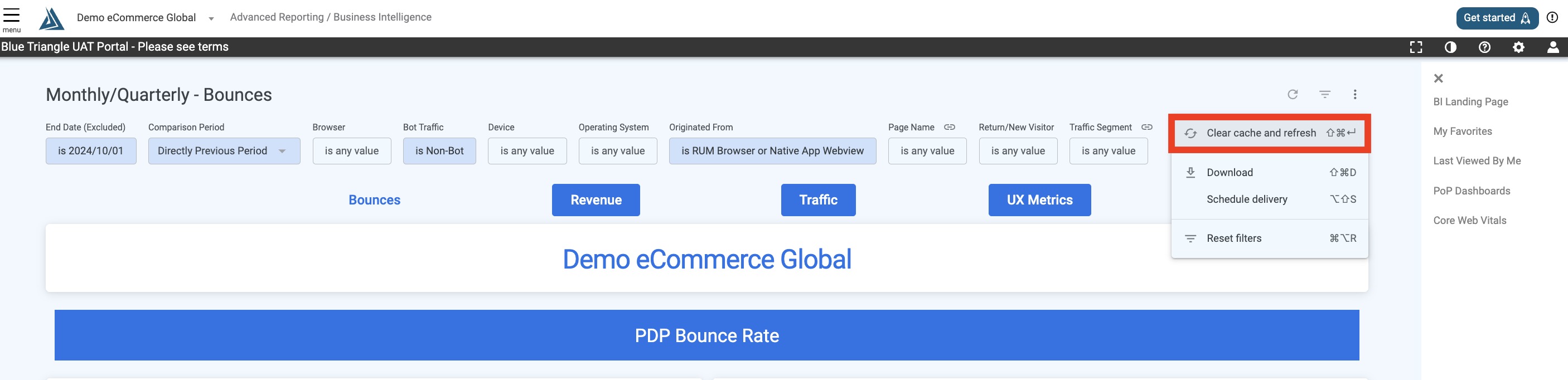Click the rocket Get started button
Viewport: 1568px width, 380px height.
click(x=1497, y=18)
